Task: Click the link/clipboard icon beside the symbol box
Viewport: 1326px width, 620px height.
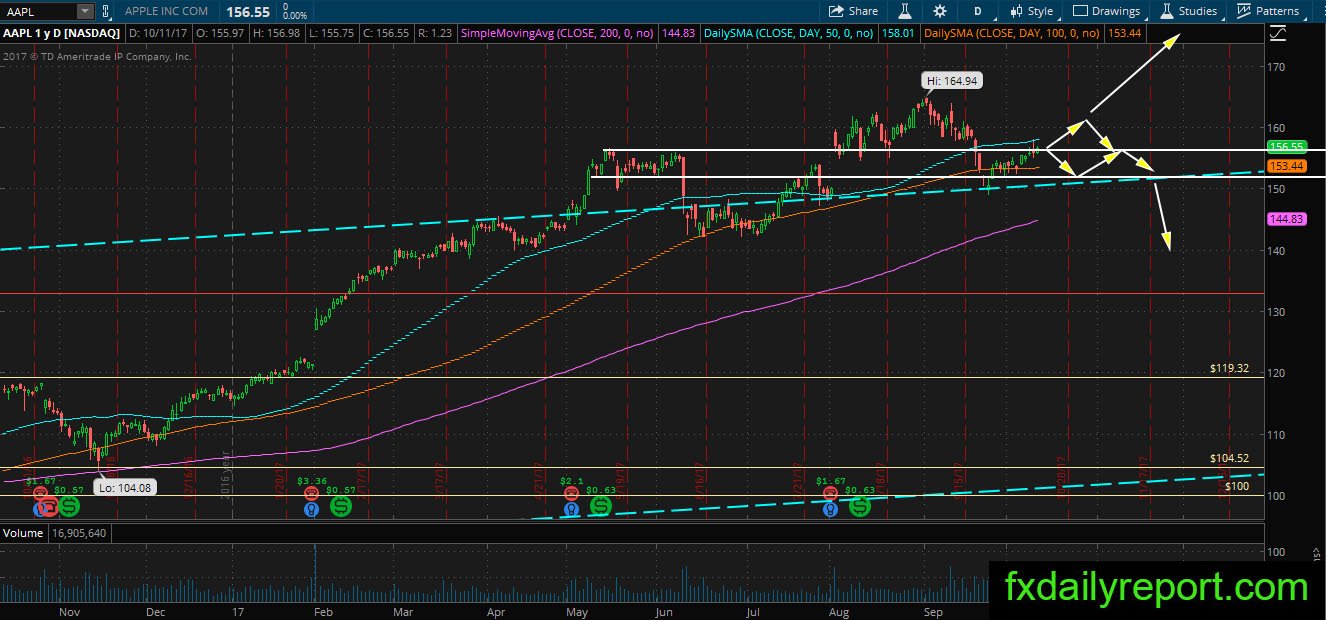Action: click(107, 11)
